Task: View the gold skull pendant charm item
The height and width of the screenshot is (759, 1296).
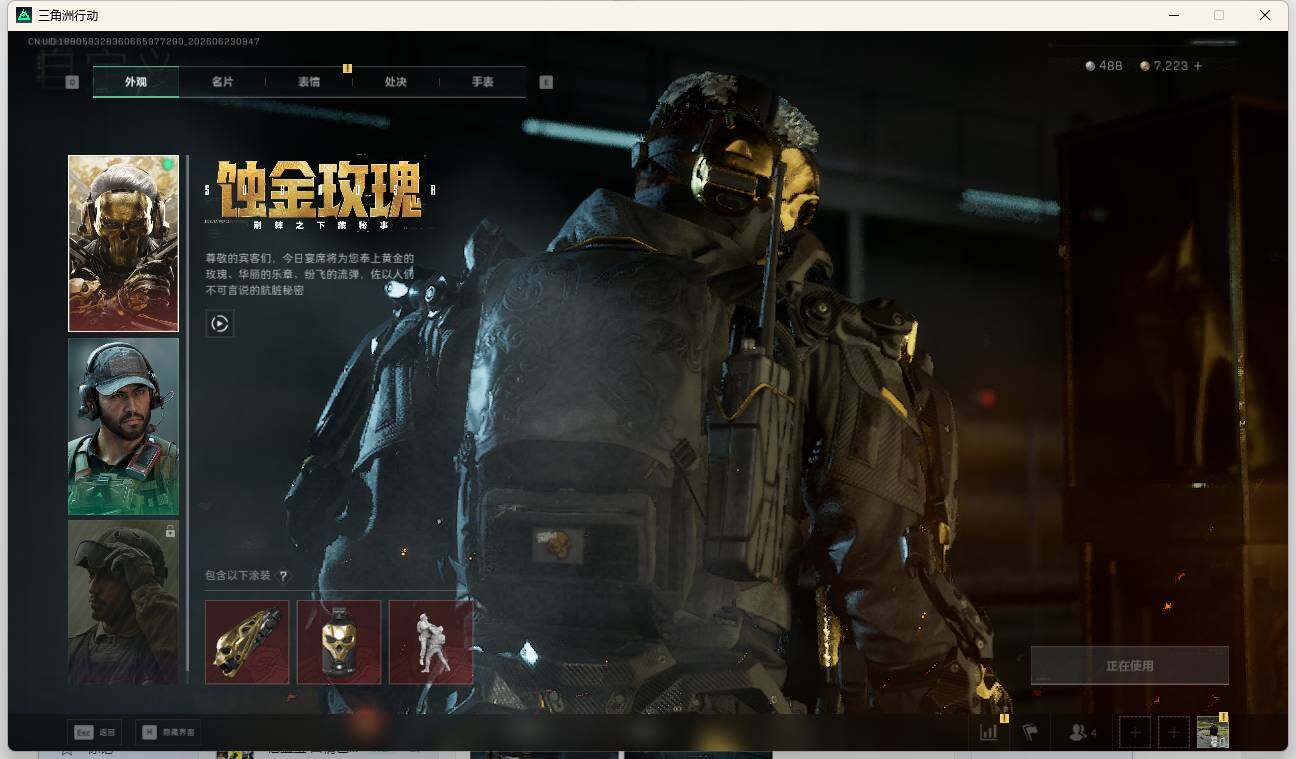Action: pyautogui.click(x=339, y=642)
